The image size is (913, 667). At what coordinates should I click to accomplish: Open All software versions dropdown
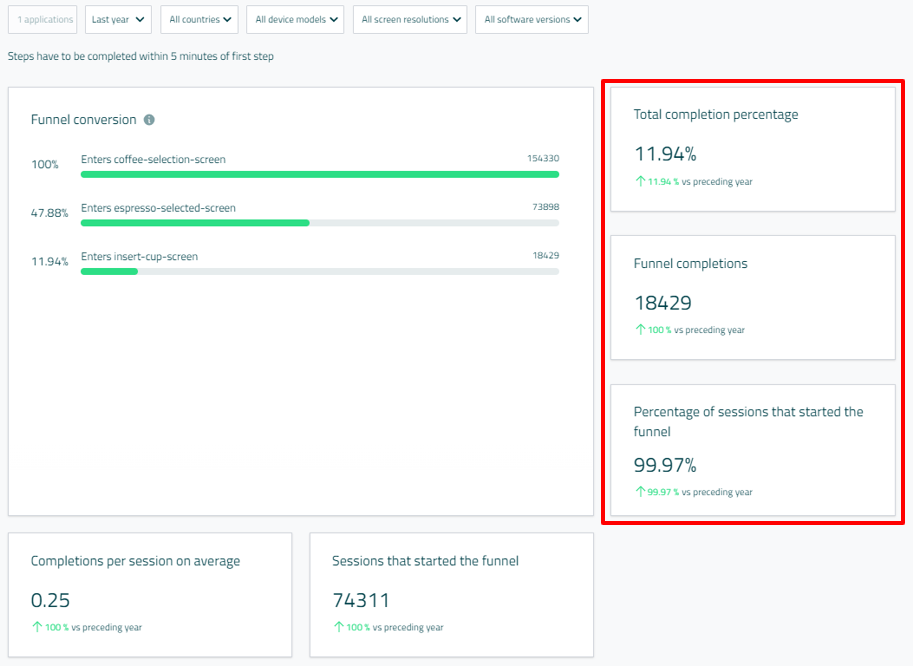(x=532, y=20)
